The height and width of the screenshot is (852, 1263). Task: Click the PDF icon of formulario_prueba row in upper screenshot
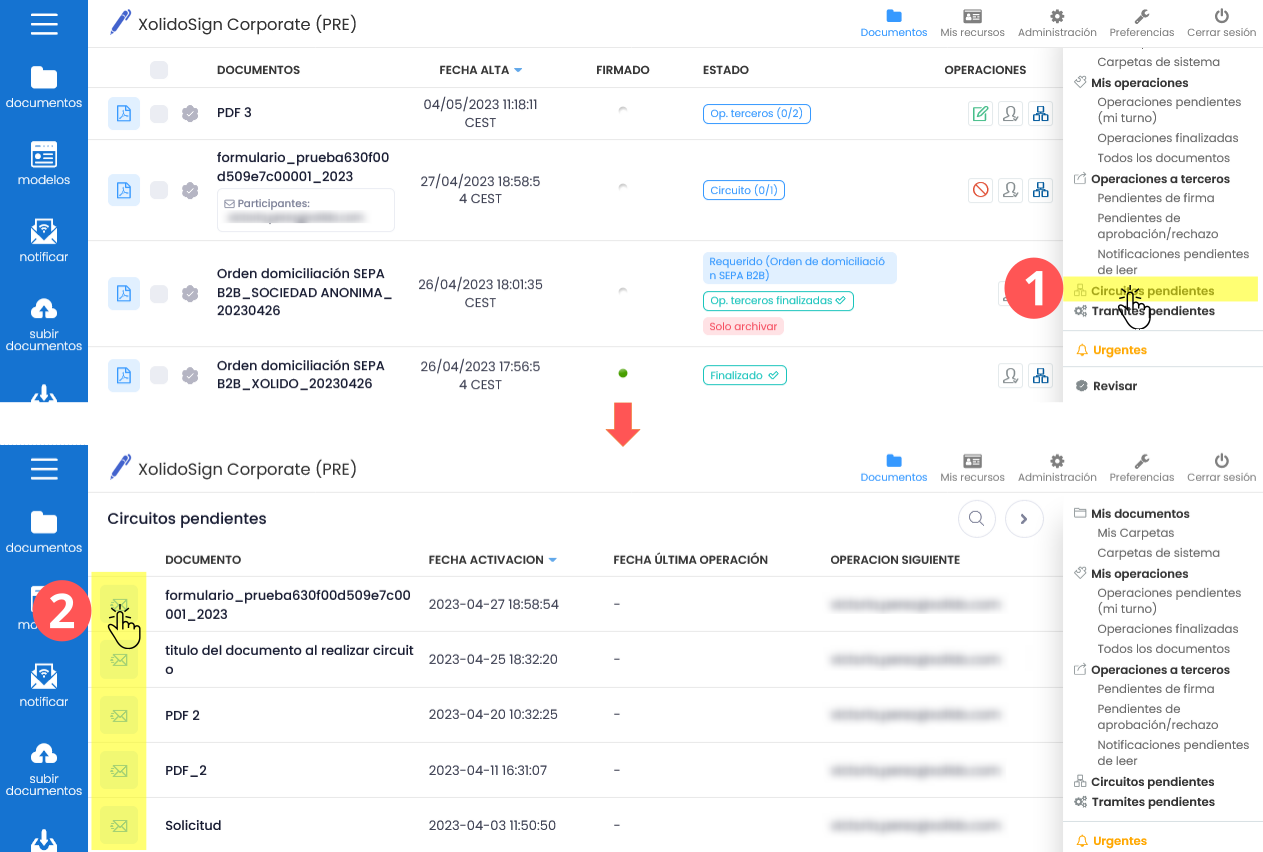pos(124,190)
